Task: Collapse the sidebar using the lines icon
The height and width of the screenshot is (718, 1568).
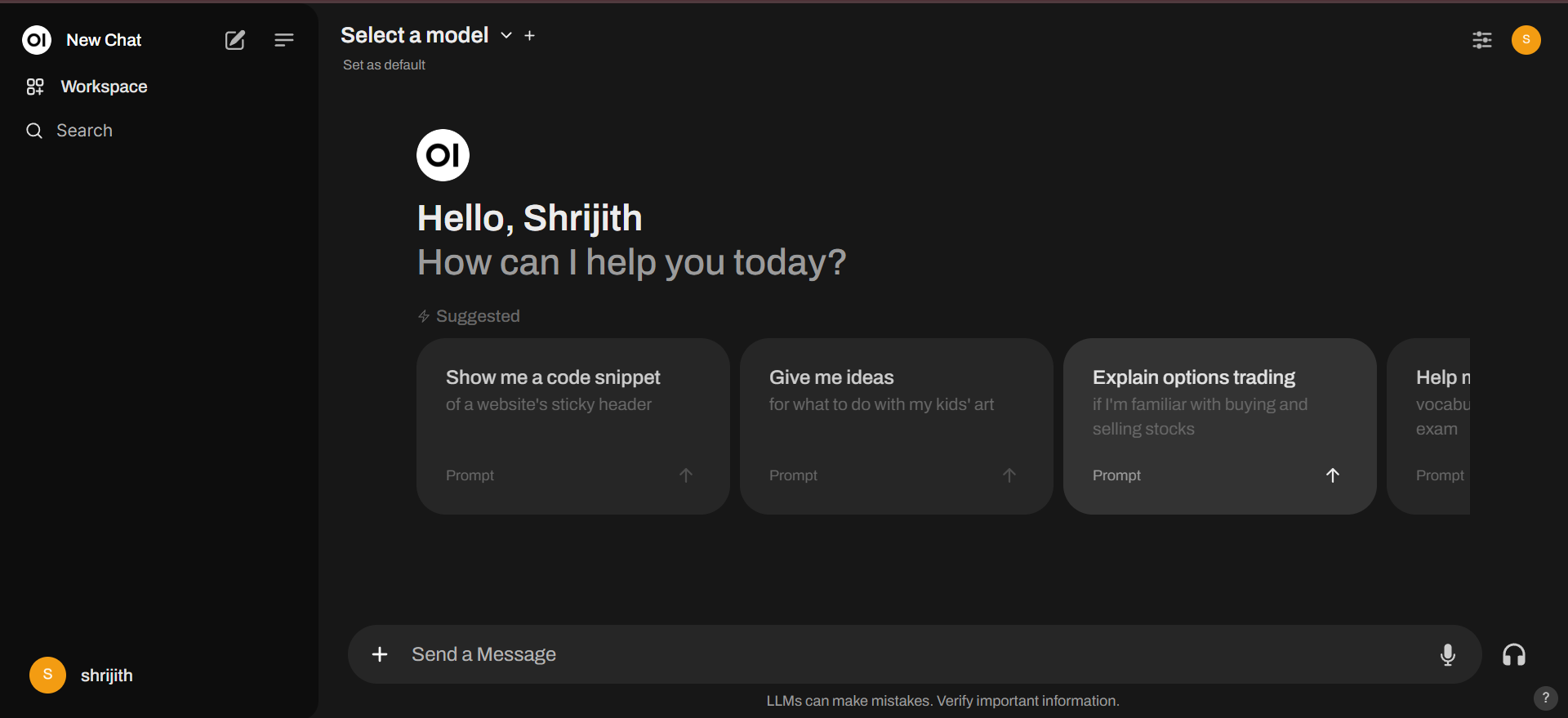Action: tap(284, 40)
